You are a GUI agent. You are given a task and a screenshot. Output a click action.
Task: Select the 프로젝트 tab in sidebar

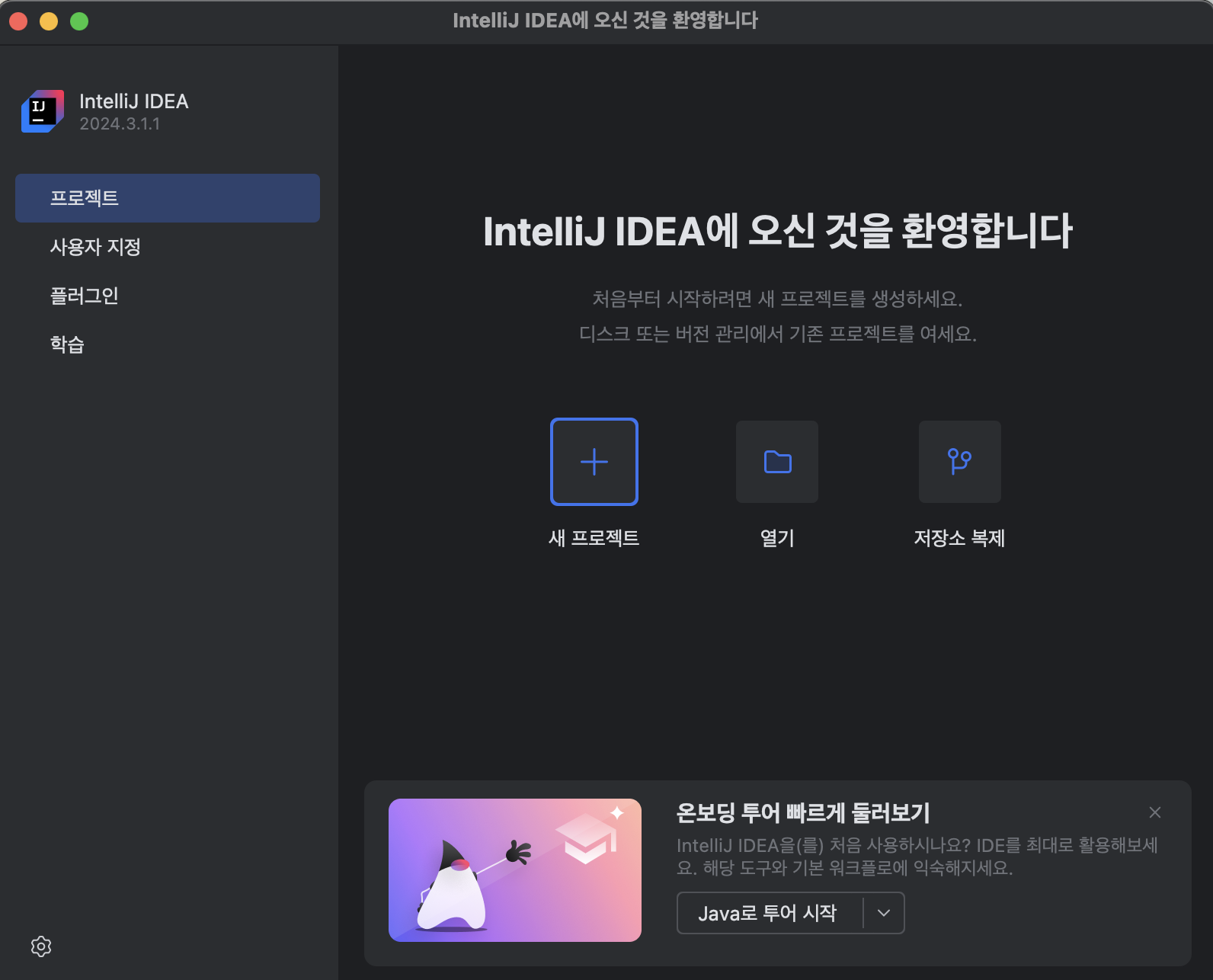[x=168, y=198]
